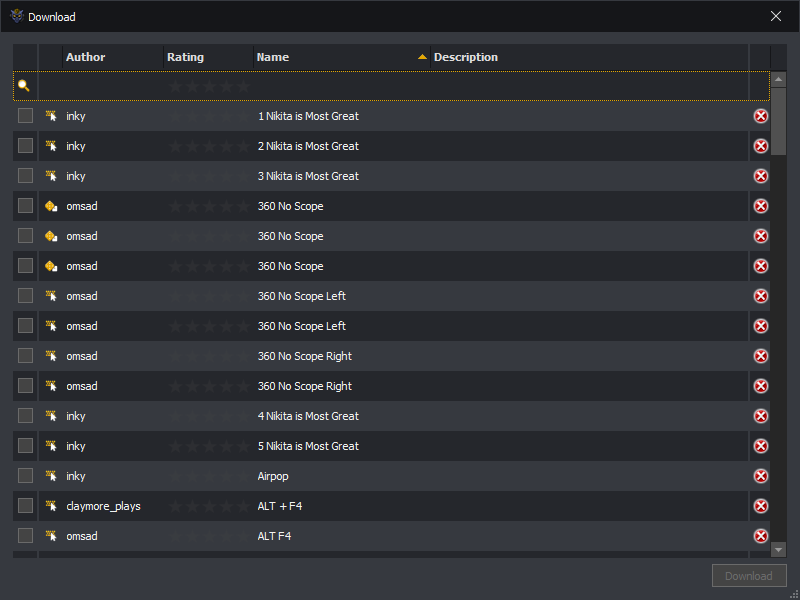Click the app logo in the title bar
Viewport: 800px width, 600px height.
click(x=17, y=16)
